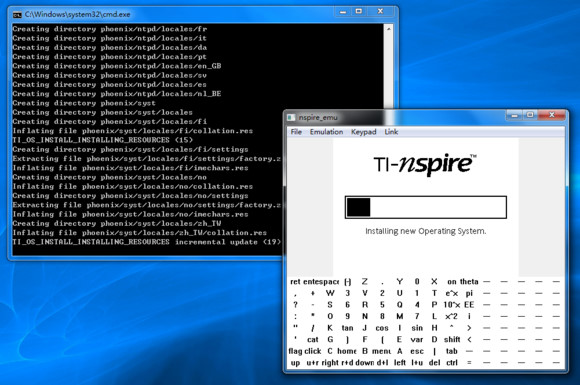Click the 'pi' key on the keypad
580x385 pixels.
(x=469, y=293)
